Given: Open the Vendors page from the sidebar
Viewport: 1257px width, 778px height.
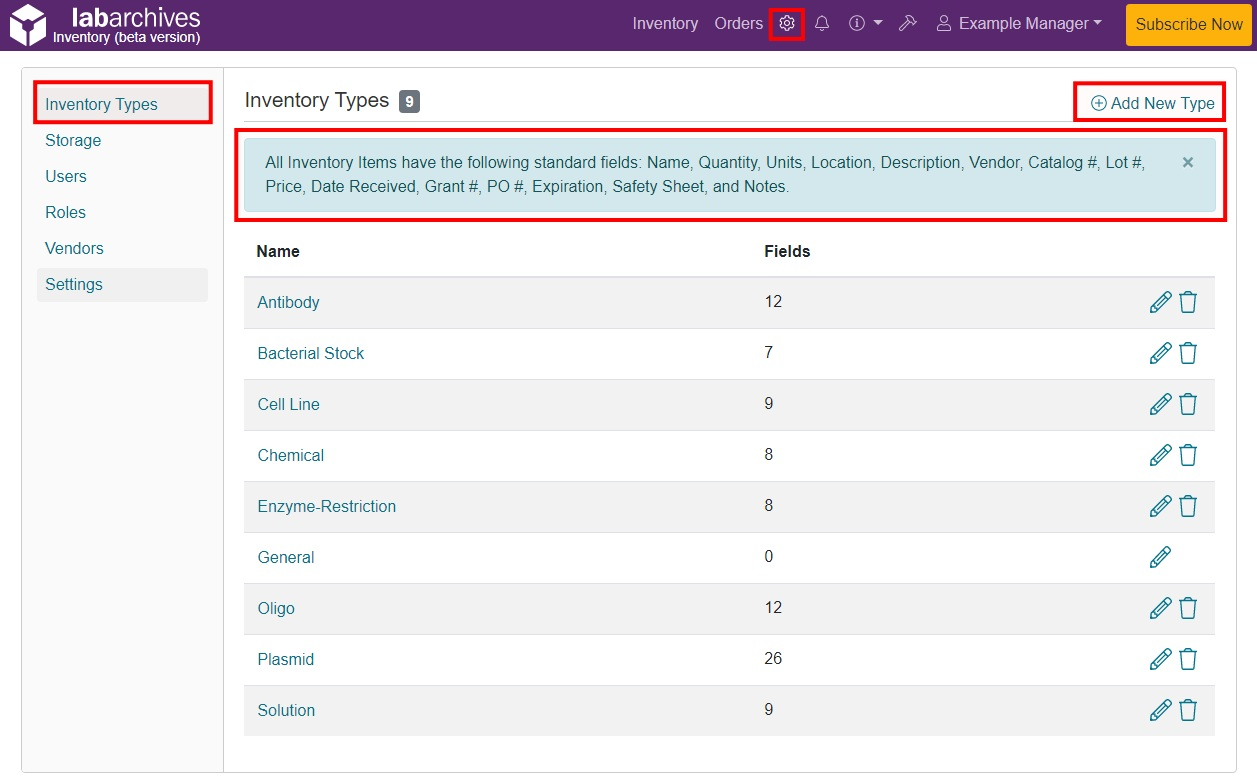Looking at the screenshot, I should 75,248.
